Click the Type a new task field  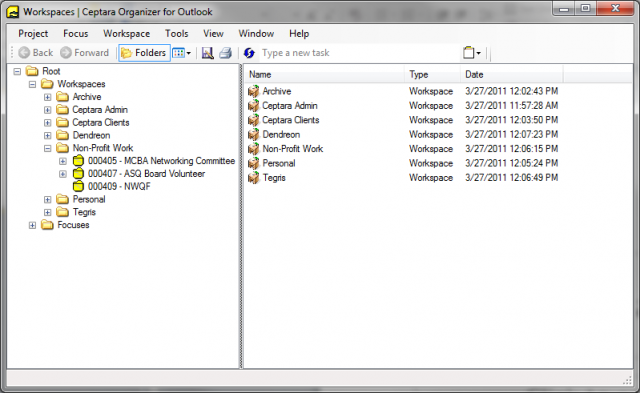359,53
